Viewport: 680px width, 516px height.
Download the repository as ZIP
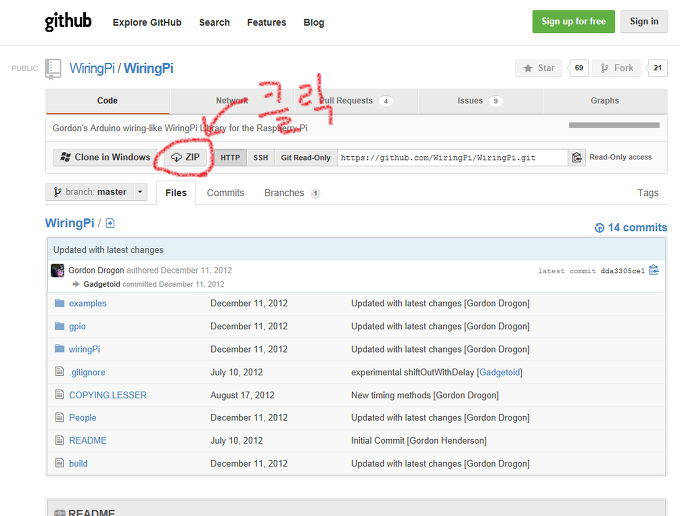pos(186,157)
